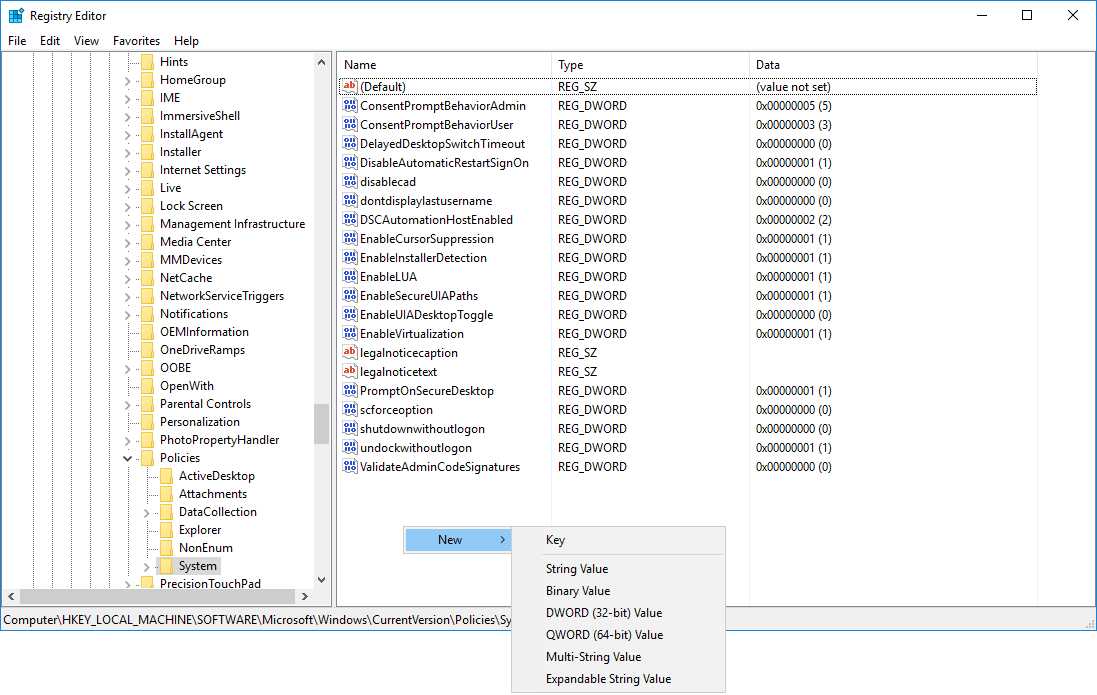The width and height of the screenshot is (1097, 695).
Task: Select the undockwithoutlogon value
Action: coord(416,448)
